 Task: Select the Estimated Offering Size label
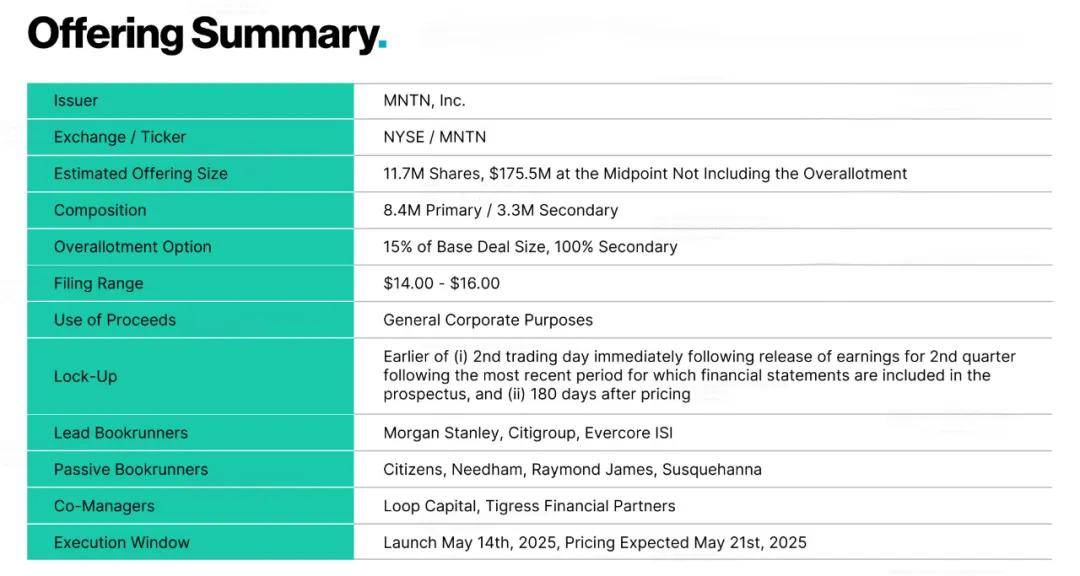click(141, 174)
